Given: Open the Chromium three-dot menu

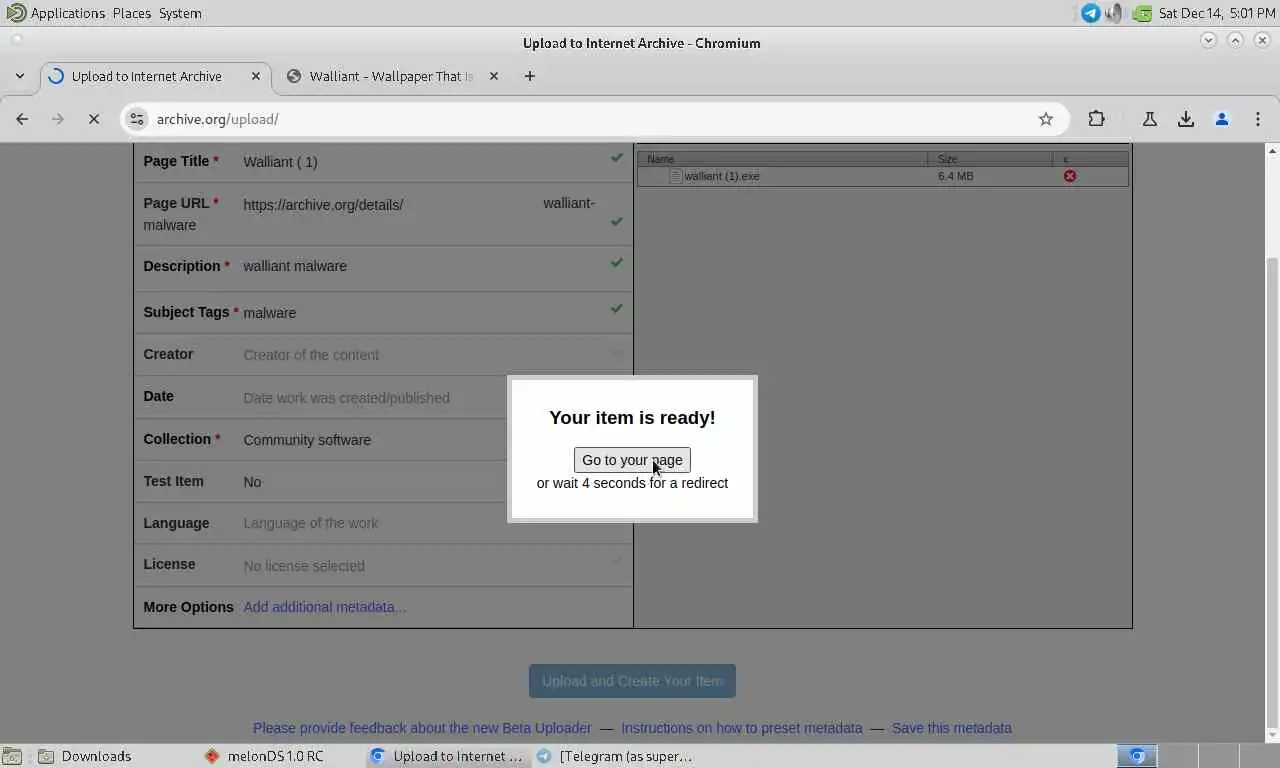Looking at the screenshot, I should pos(1258,119).
